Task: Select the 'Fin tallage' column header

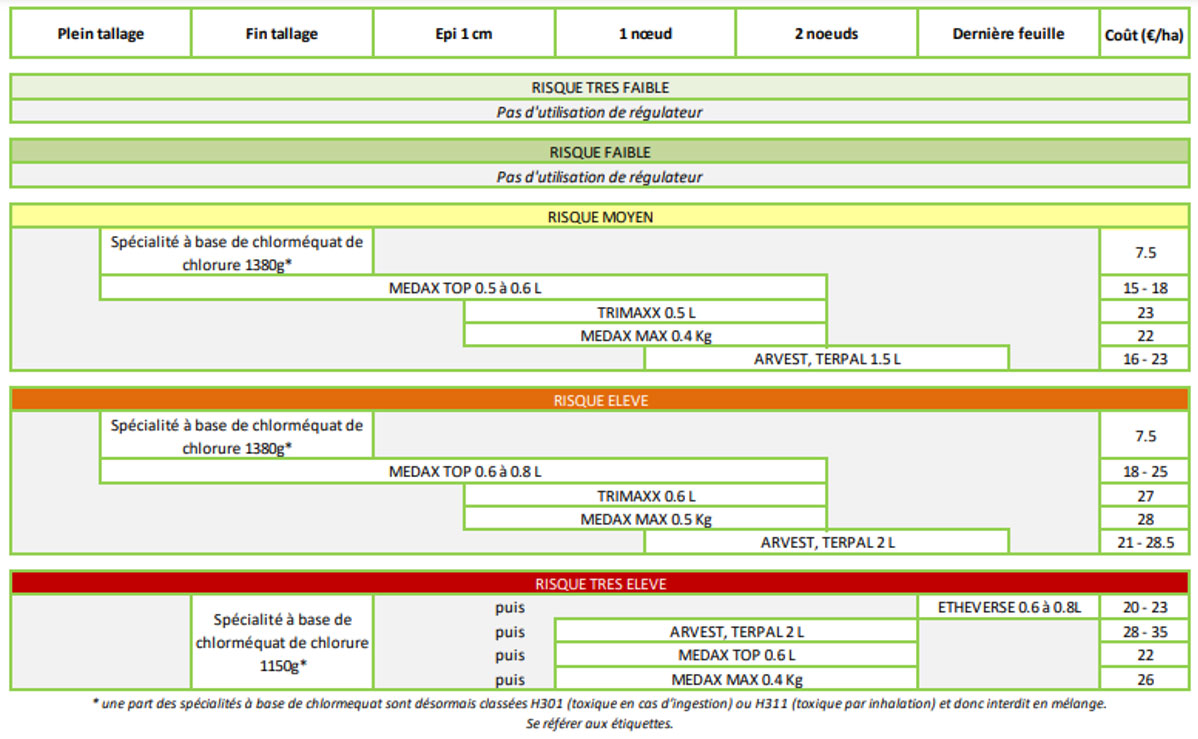Action: pyautogui.click(x=282, y=34)
